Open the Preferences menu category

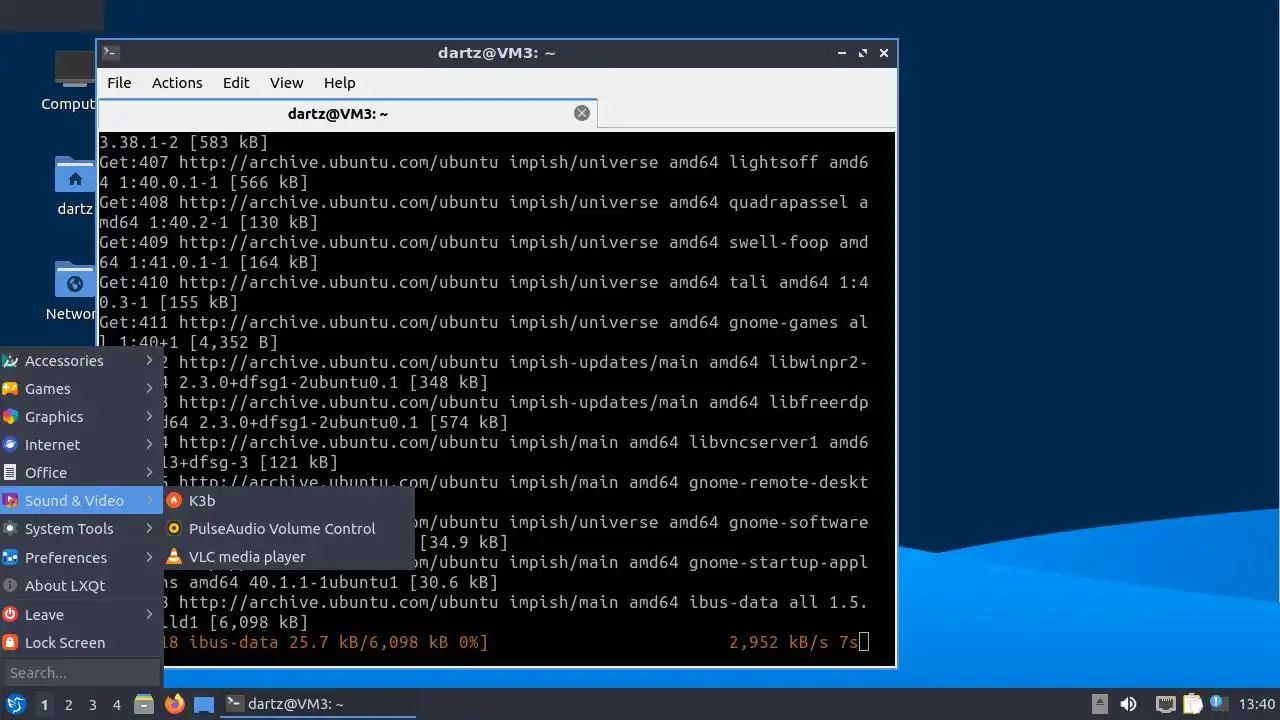click(81, 557)
